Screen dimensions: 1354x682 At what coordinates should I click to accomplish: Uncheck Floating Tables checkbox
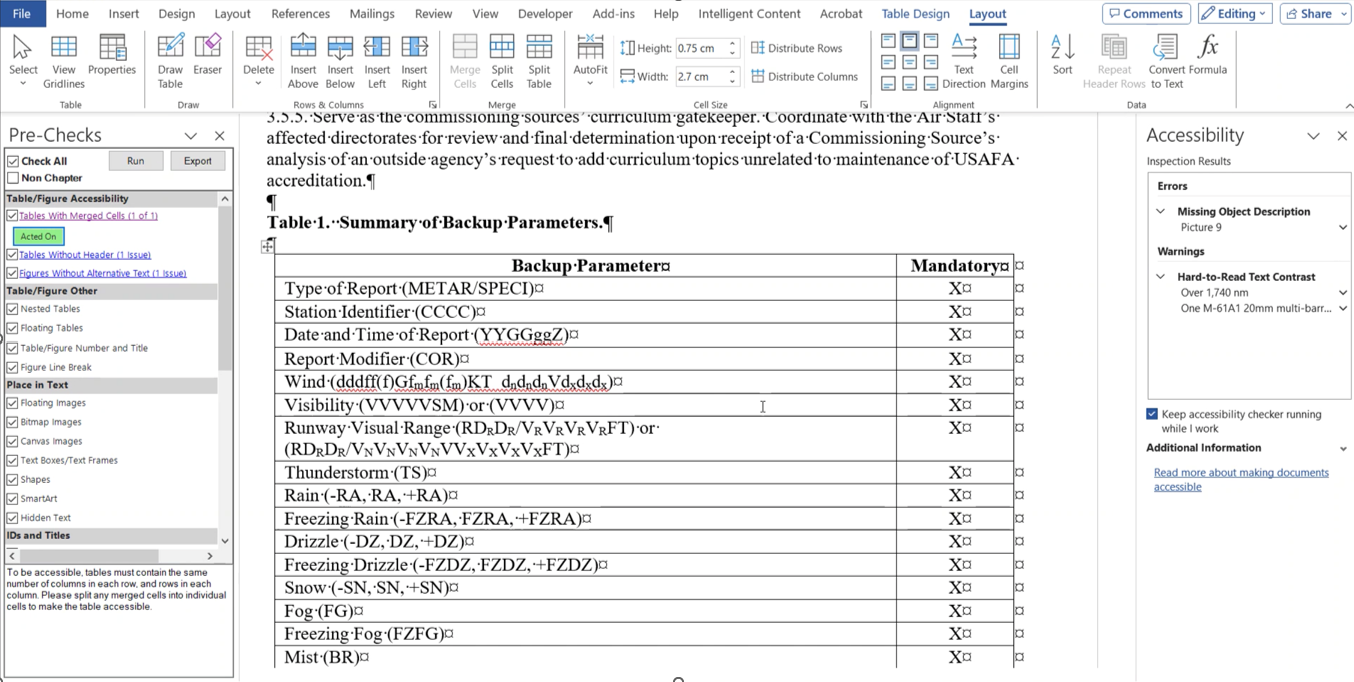pos(12,328)
